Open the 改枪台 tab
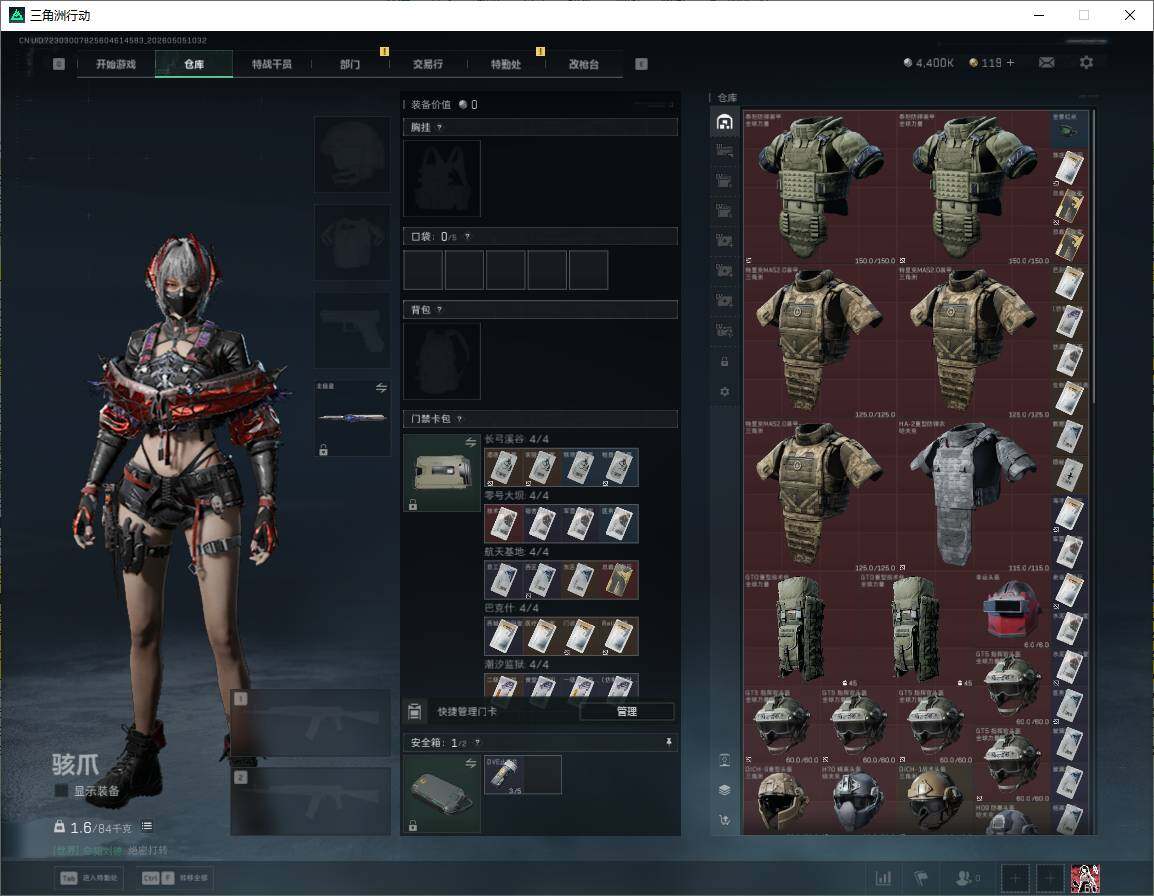The height and width of the screenshot is (896, 1154). tap(584, 64)
